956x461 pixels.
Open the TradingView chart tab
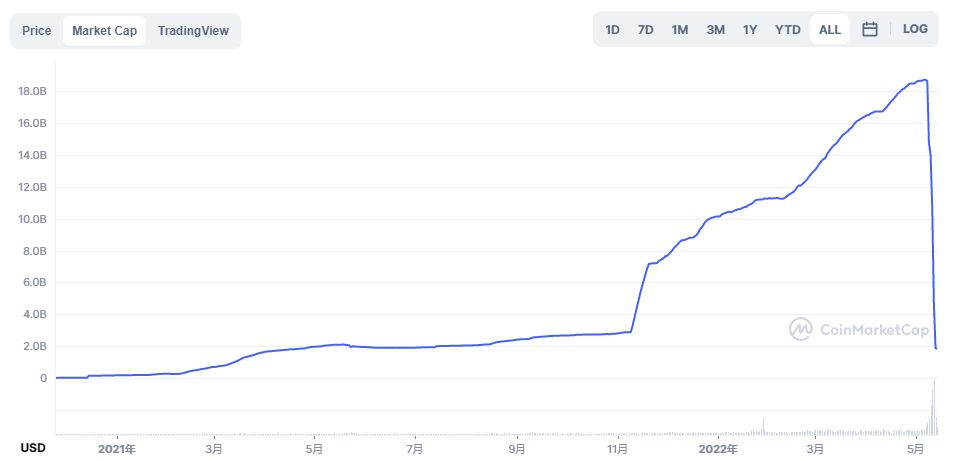193,31
